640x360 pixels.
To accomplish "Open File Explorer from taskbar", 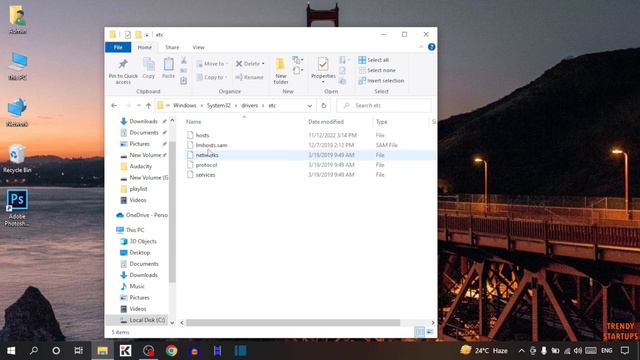I will tap(102, 351).
